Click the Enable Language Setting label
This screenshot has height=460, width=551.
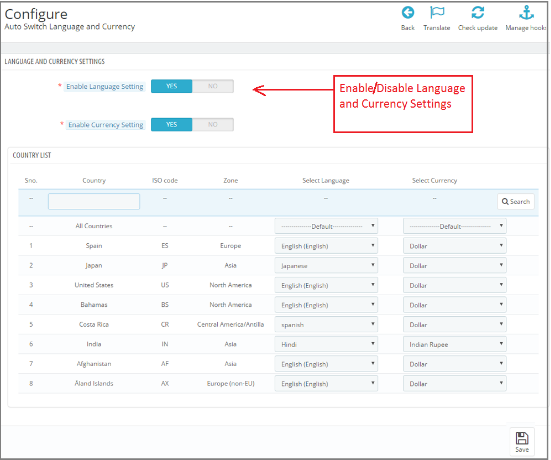(x=105, y=86)
